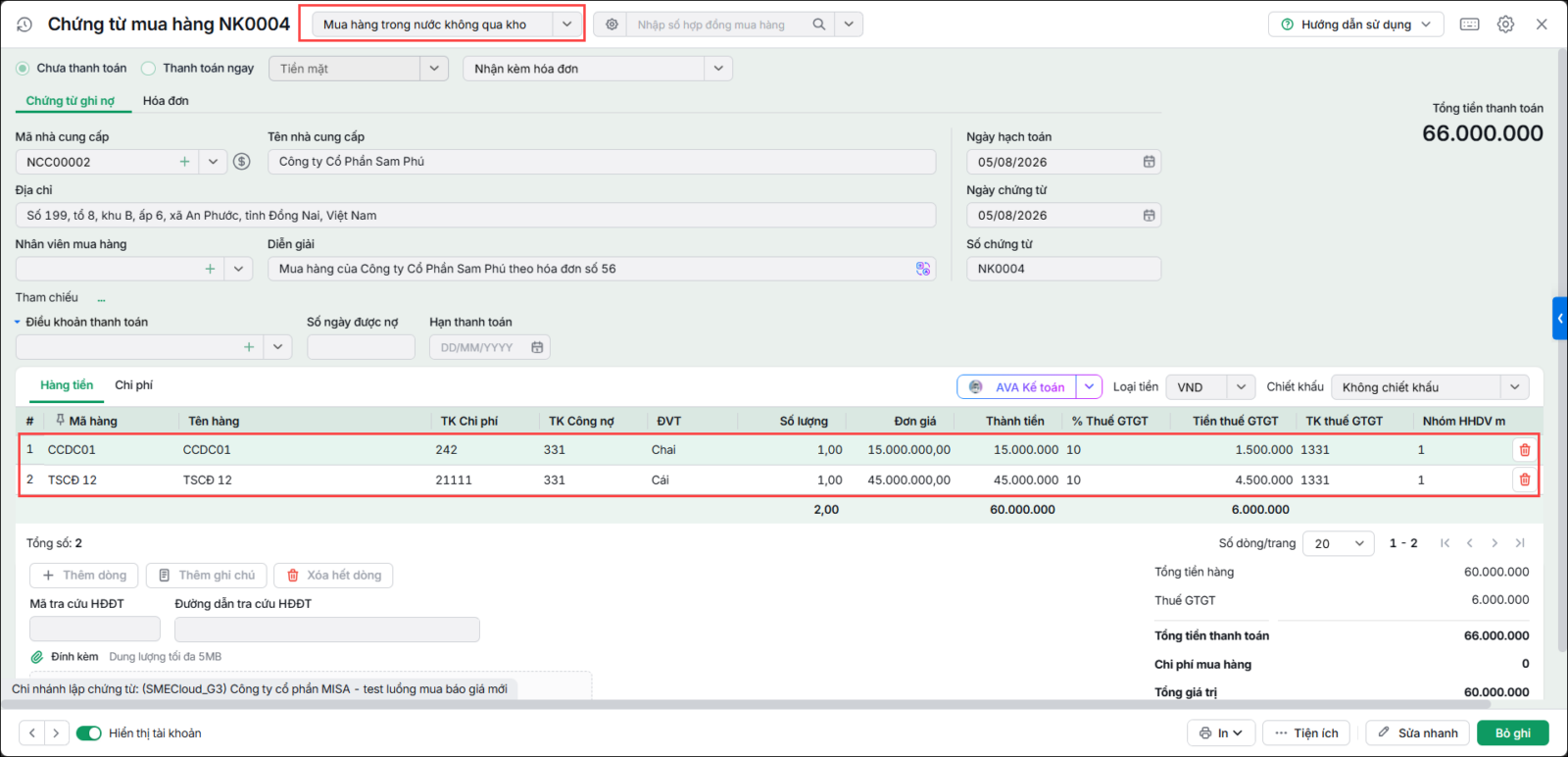Collapse the Điều khoản thanh toán section triangle
Image resolution: width=1568 pixels, height=757 pixels.
click(18, 323)
